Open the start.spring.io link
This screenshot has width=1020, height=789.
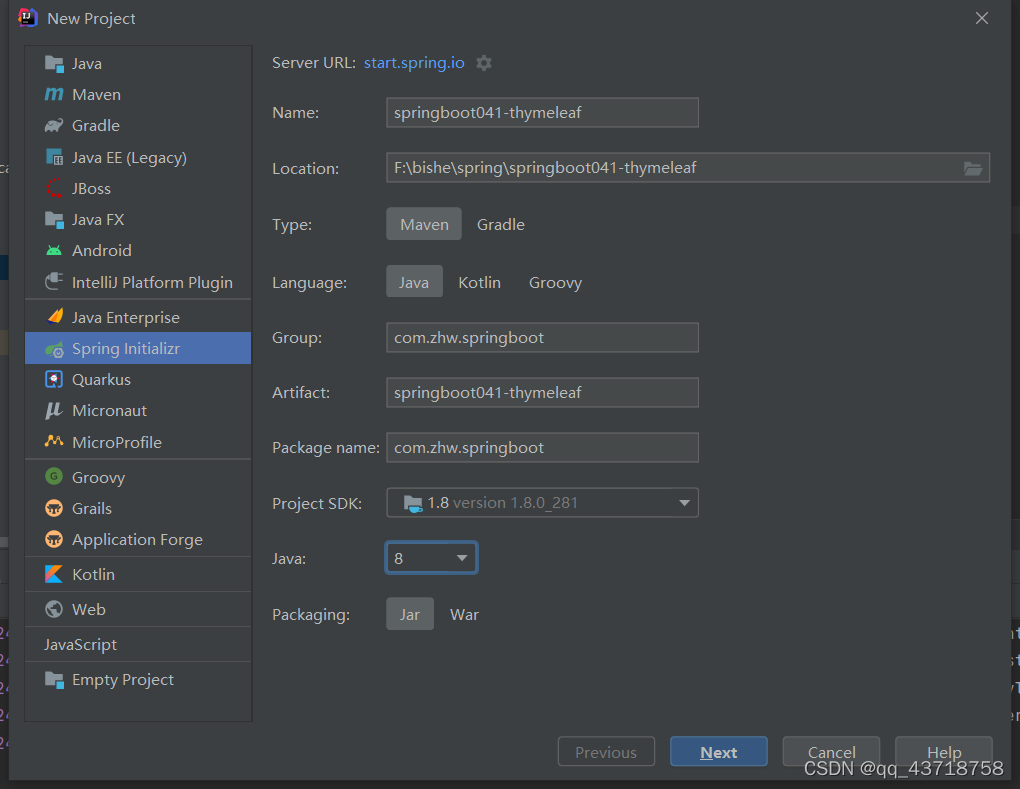414,62
